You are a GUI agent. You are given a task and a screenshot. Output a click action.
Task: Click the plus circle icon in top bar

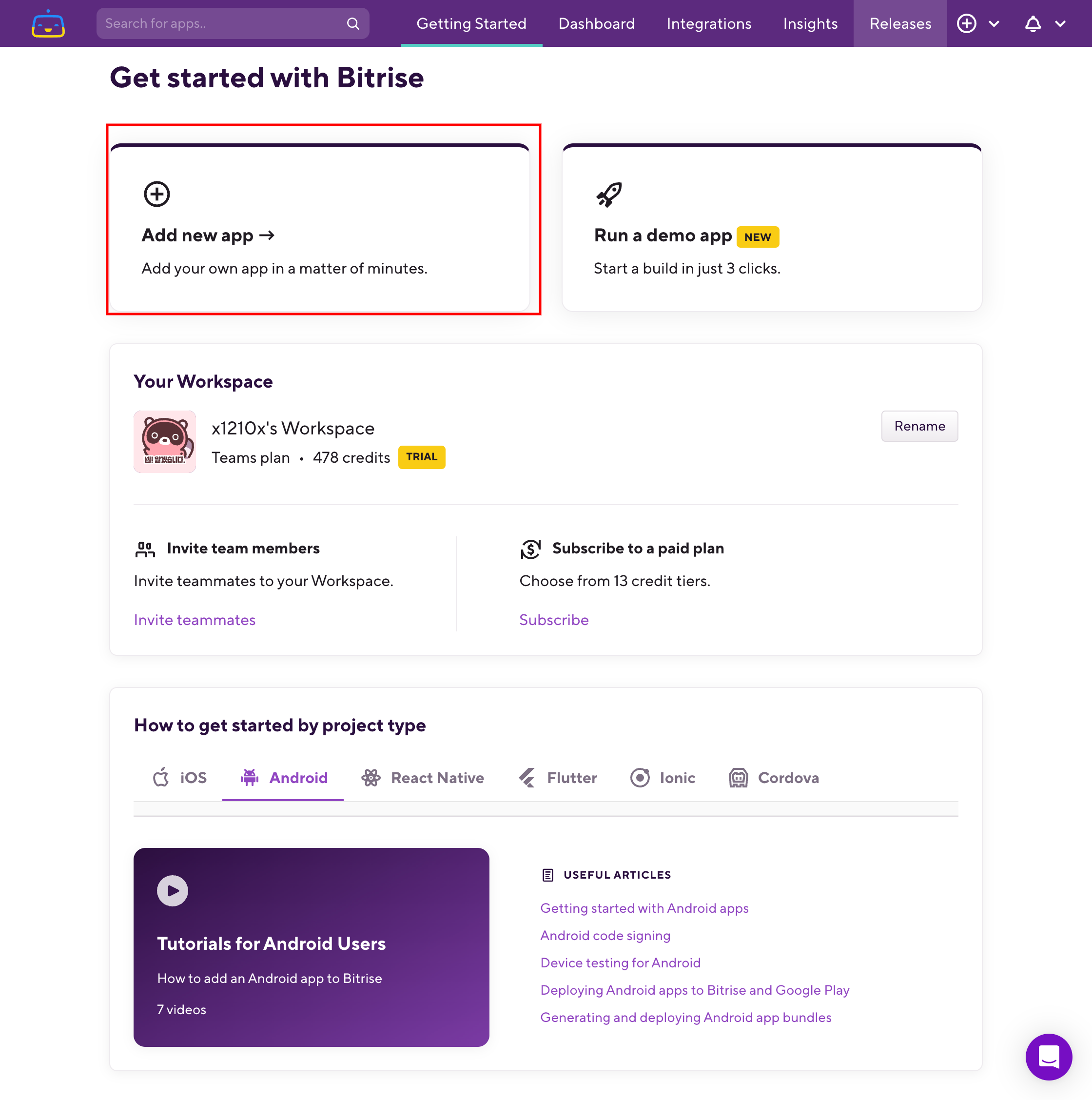coord(966,23)
